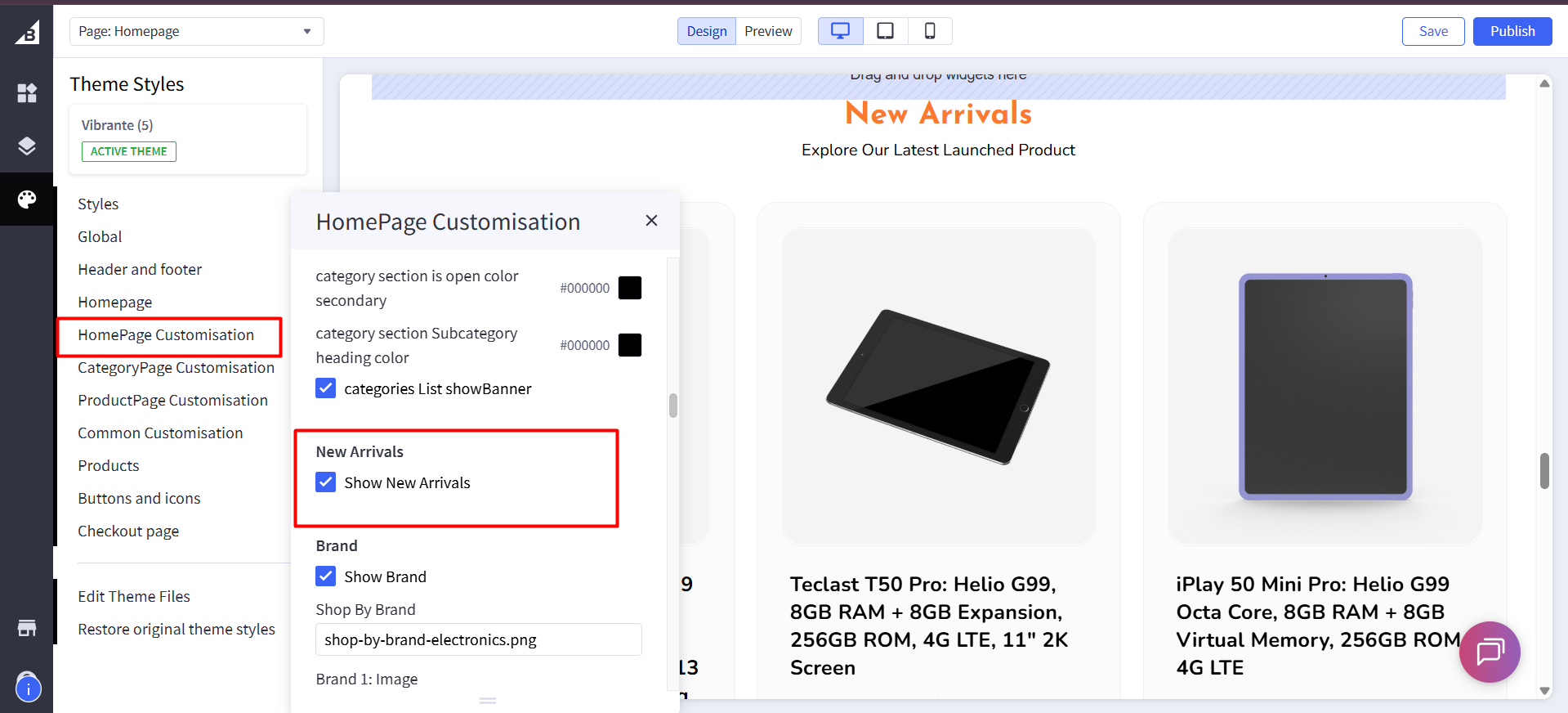Click Edit Theme Files link
The height and width of the screenshot is (713, 1568).
point(134,596)
